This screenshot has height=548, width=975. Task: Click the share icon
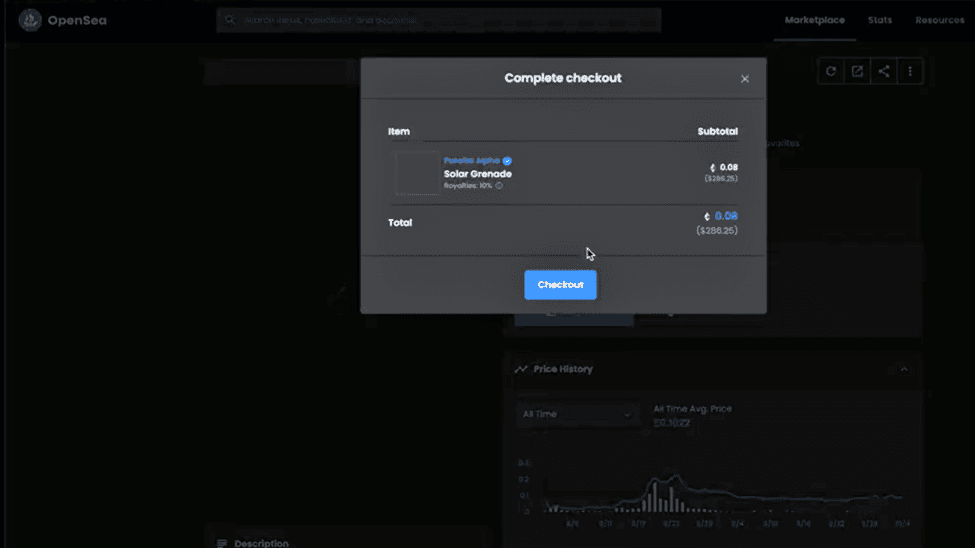click(884, 72)
